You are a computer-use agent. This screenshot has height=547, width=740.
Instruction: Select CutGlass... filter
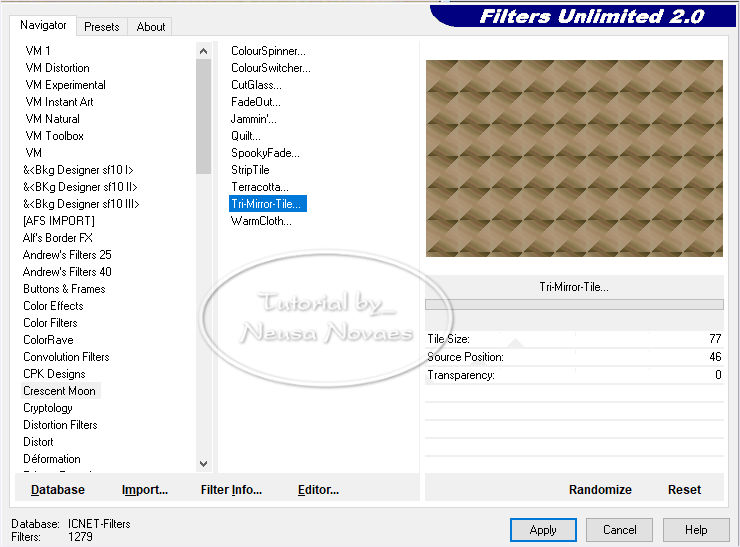click(x=256, y=84)
